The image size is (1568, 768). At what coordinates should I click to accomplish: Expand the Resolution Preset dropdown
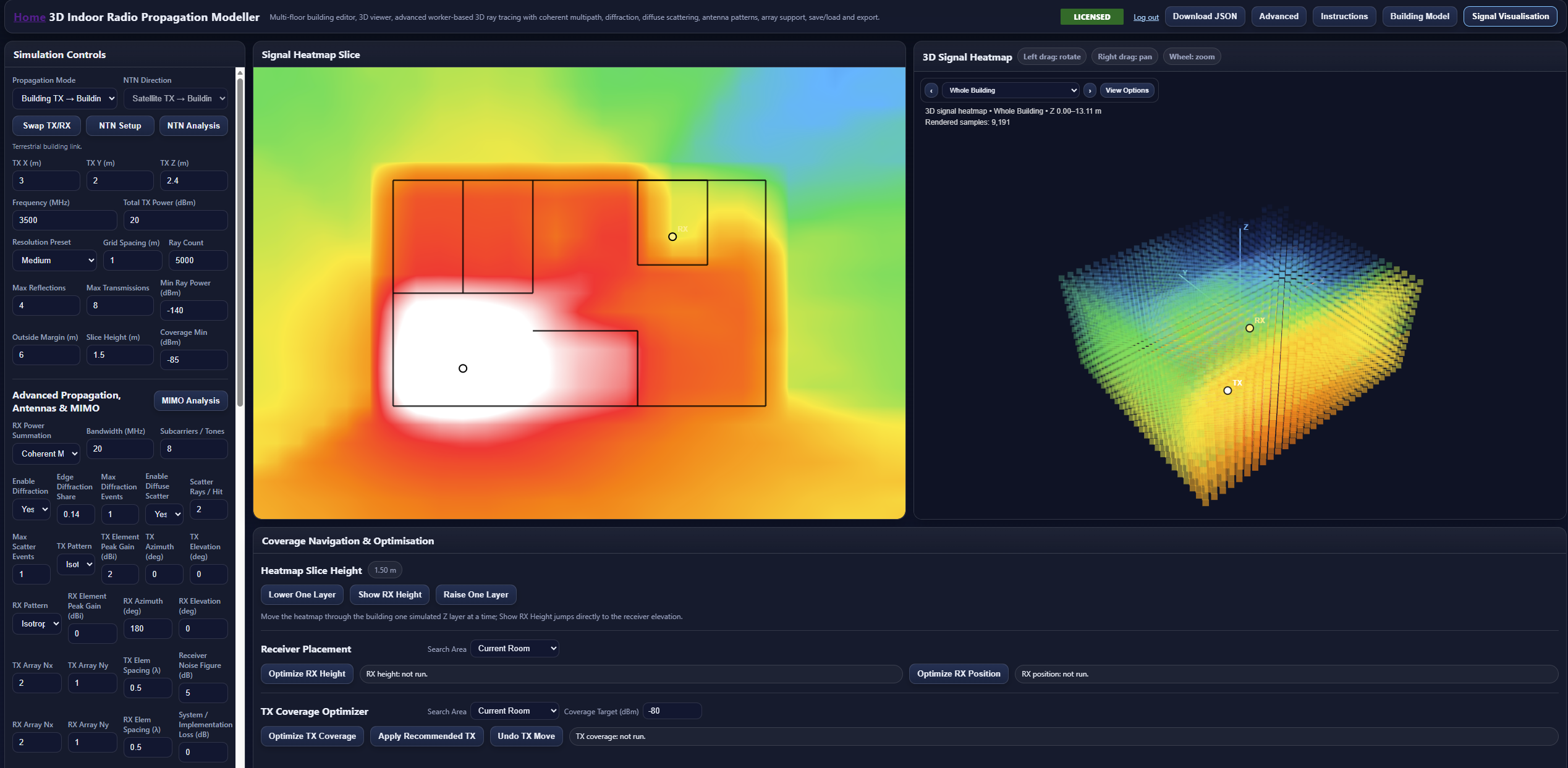click(55, 260)
